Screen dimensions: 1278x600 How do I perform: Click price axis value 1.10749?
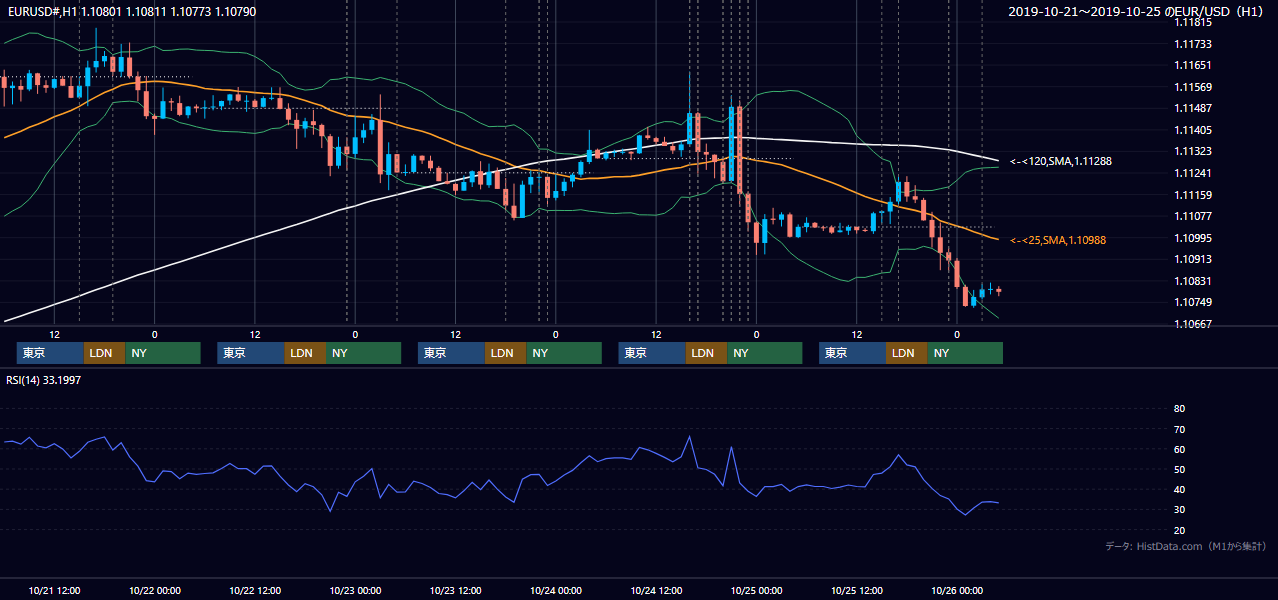click(x=1192, y=302)
